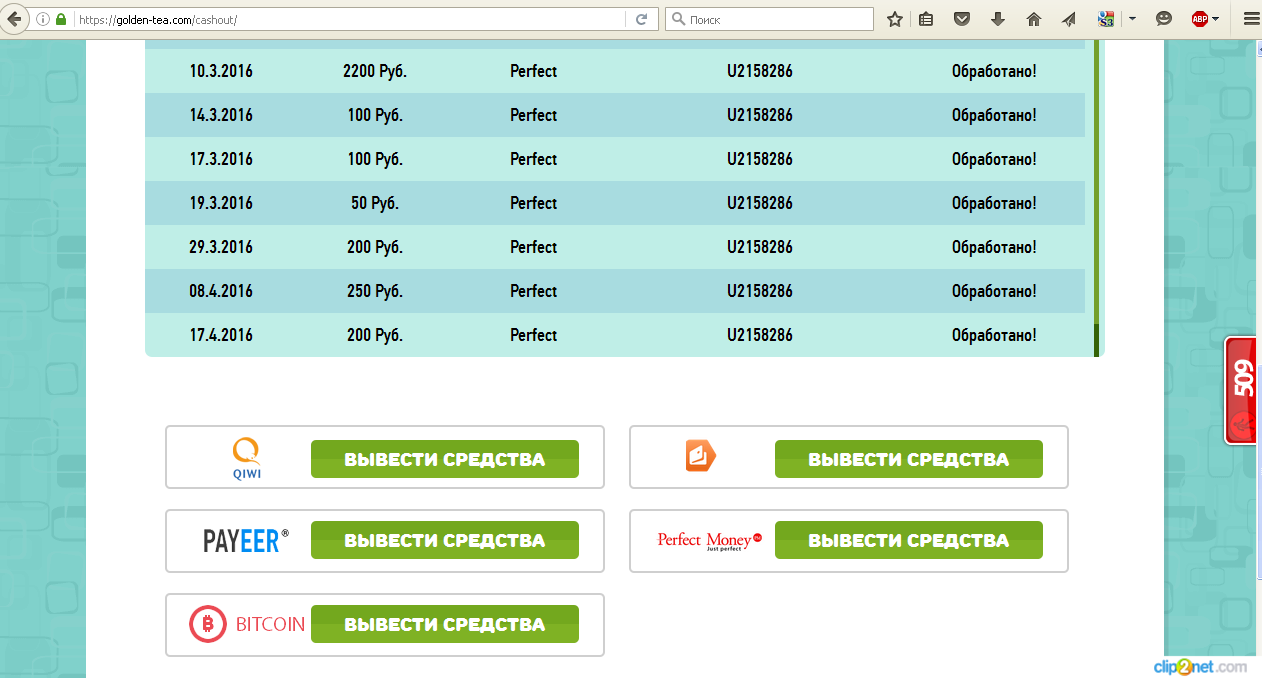Open the Adblock Plus icon
This screenshot has width=1262, height=678.
pyautogui.click(x=1200, y=19)
